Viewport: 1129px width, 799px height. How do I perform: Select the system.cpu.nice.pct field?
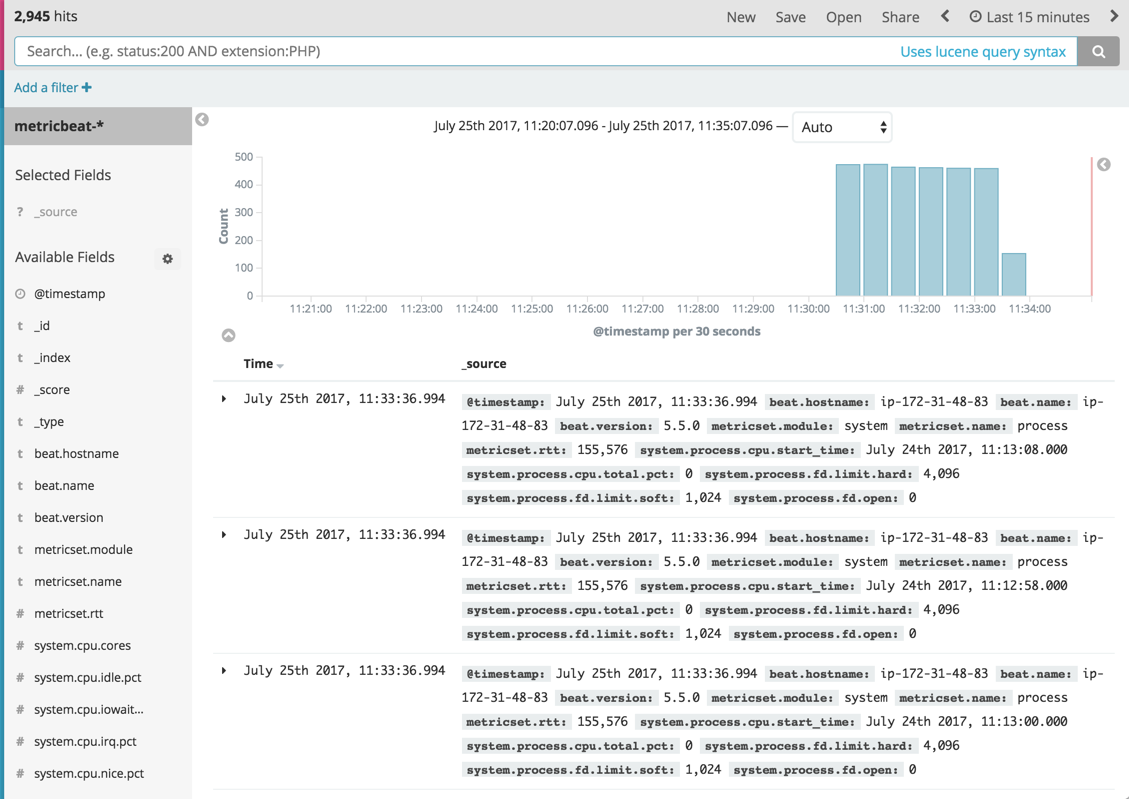click(x=89, y=773)
